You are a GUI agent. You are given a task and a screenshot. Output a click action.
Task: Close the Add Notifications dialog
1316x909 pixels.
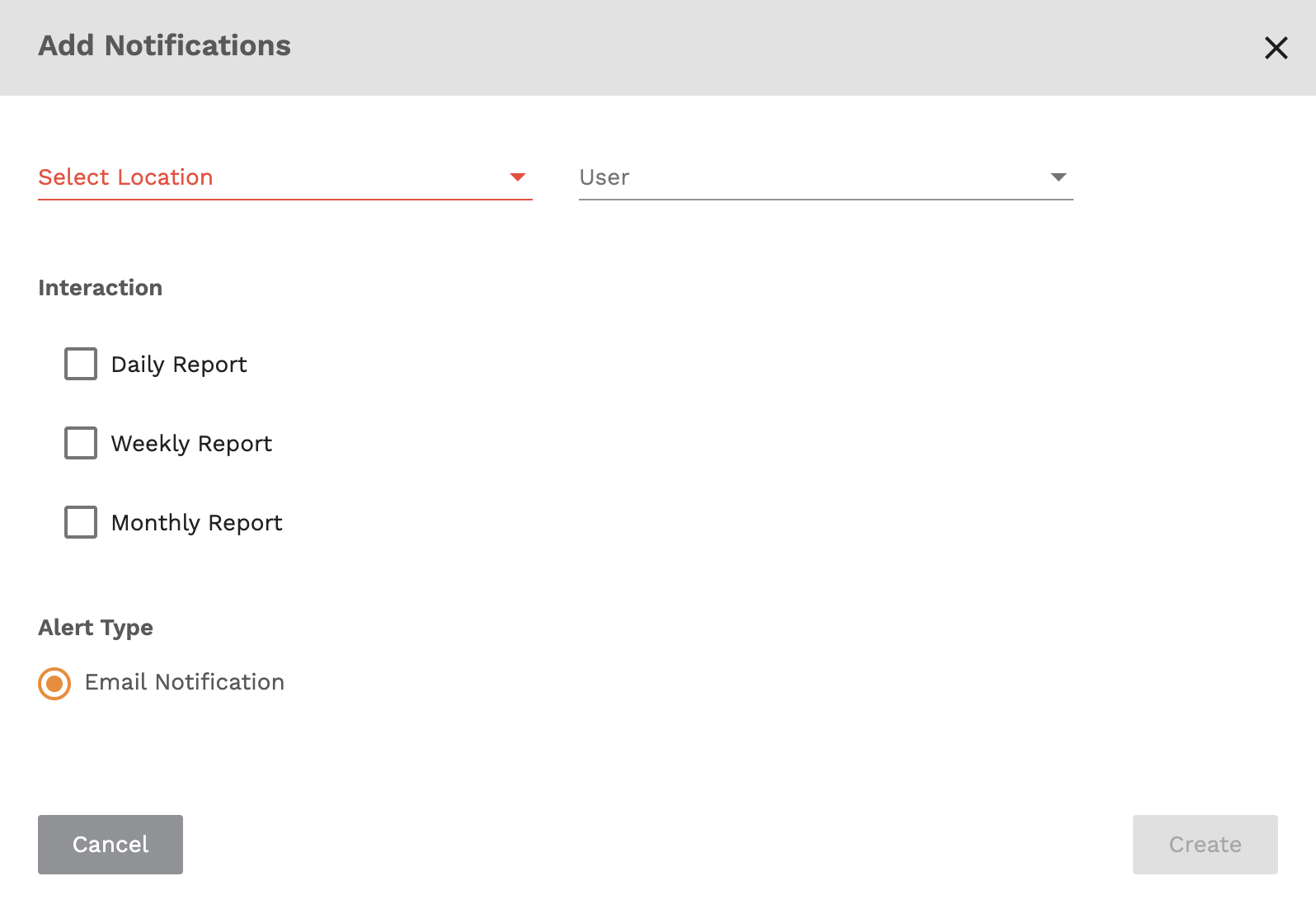point(1276,48)
